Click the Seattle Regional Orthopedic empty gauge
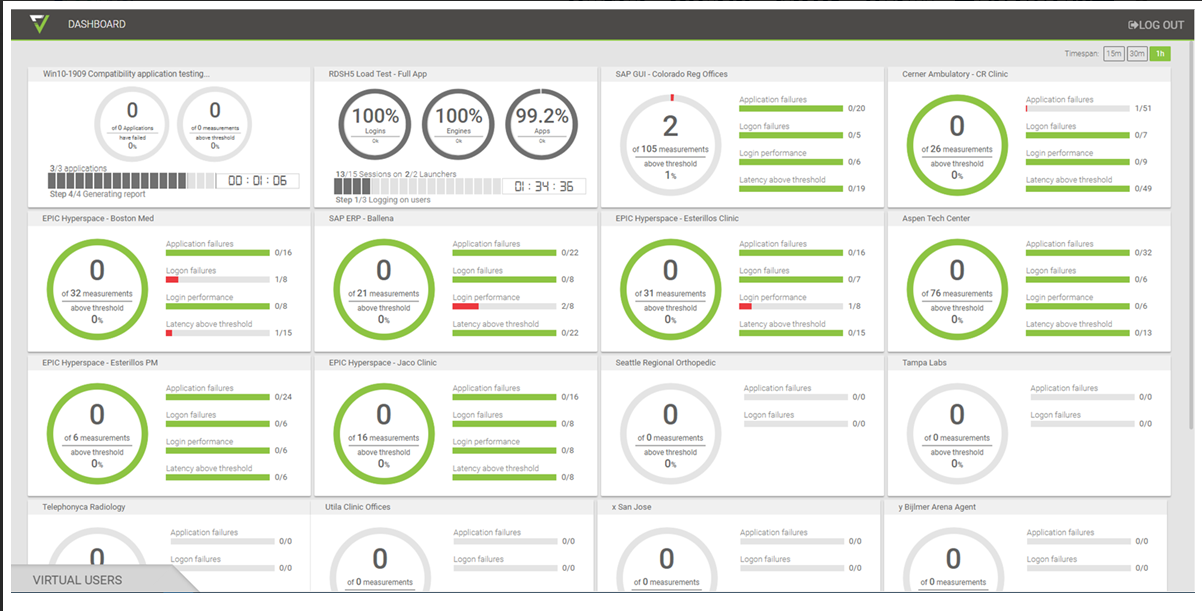This screenshot has height=611, width=1202. click(670, 432)
